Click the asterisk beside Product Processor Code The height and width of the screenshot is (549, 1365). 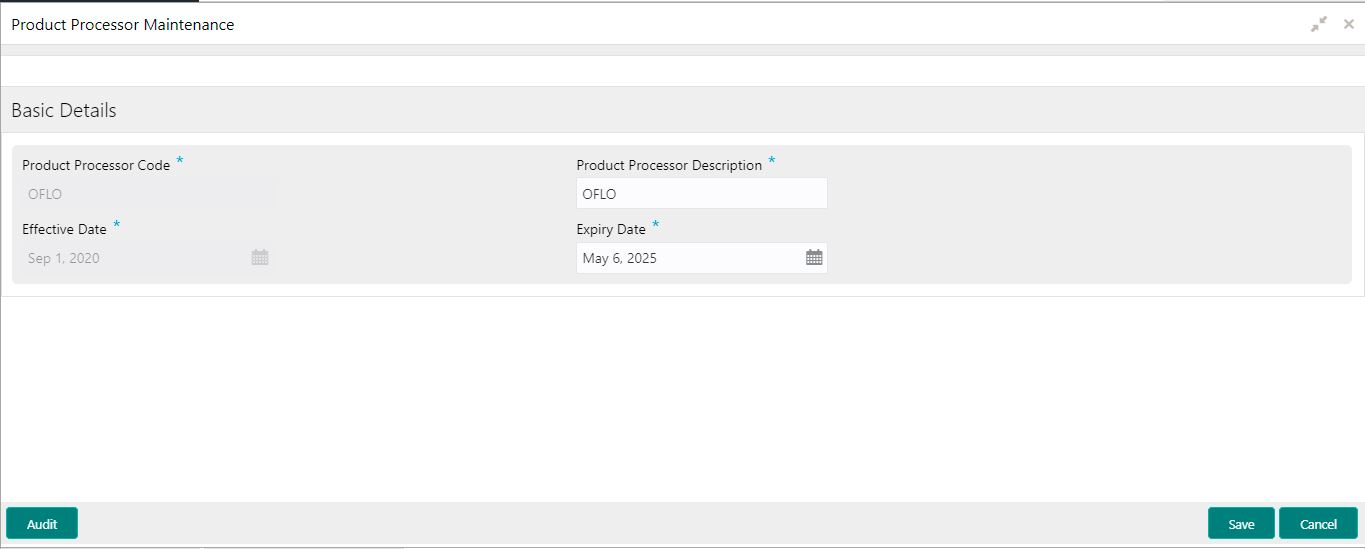pyautogui.click(x=180, y=161)
